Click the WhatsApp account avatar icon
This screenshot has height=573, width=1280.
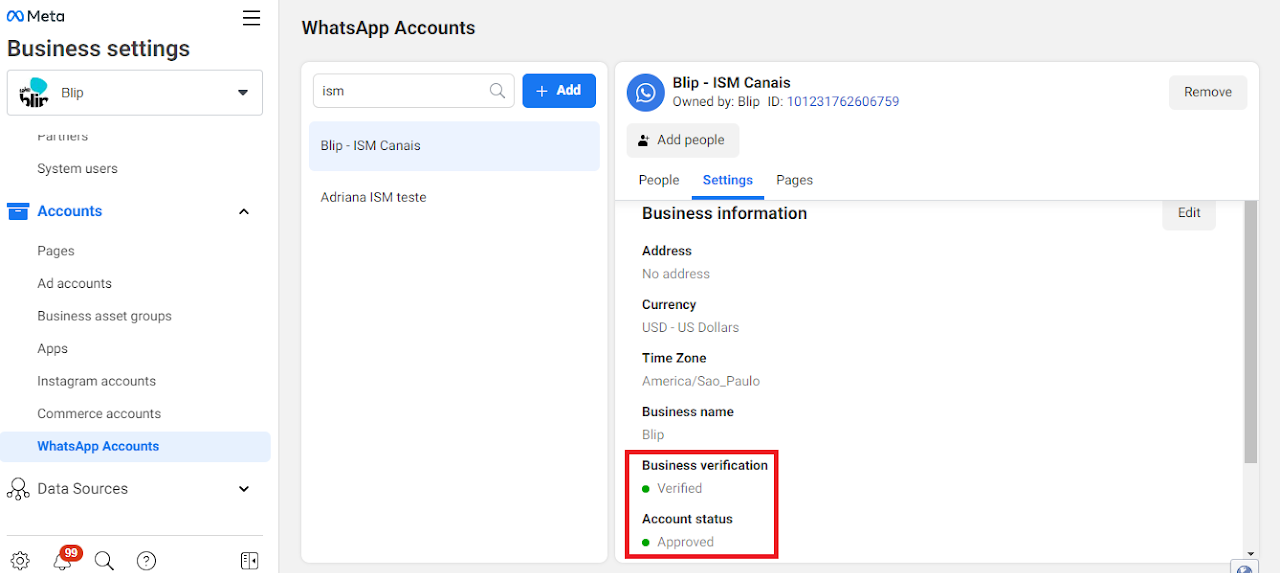[x=645, y=92]
